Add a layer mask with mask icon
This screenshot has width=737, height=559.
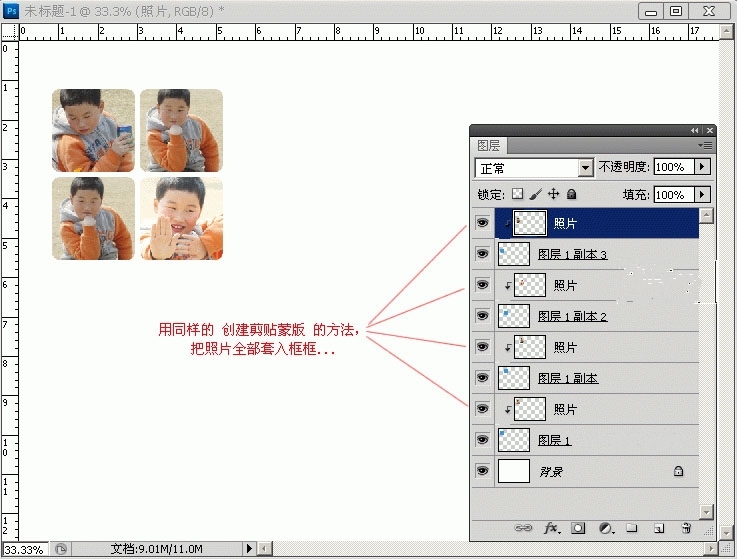click(x=578, y=528)
